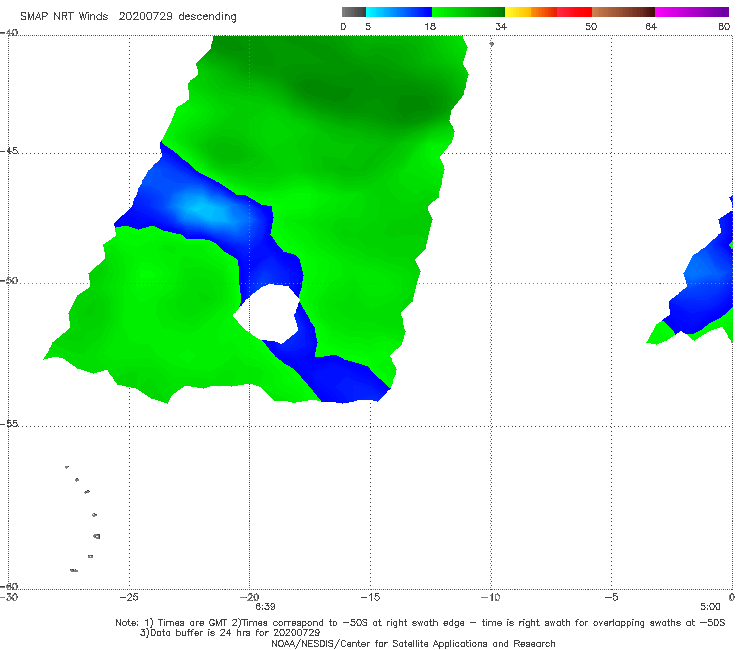Click the green 18–34 color bar segment
Viewport: 740px width, 650px height.
coord(468,12)
